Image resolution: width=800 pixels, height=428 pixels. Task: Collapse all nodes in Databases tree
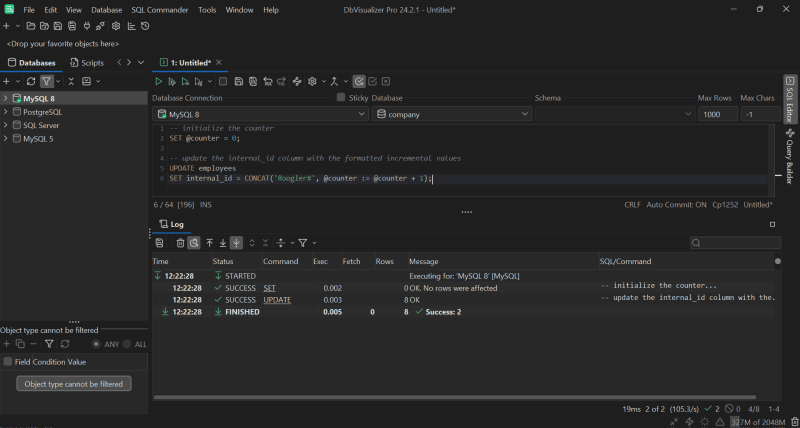(x=71, y=81)
